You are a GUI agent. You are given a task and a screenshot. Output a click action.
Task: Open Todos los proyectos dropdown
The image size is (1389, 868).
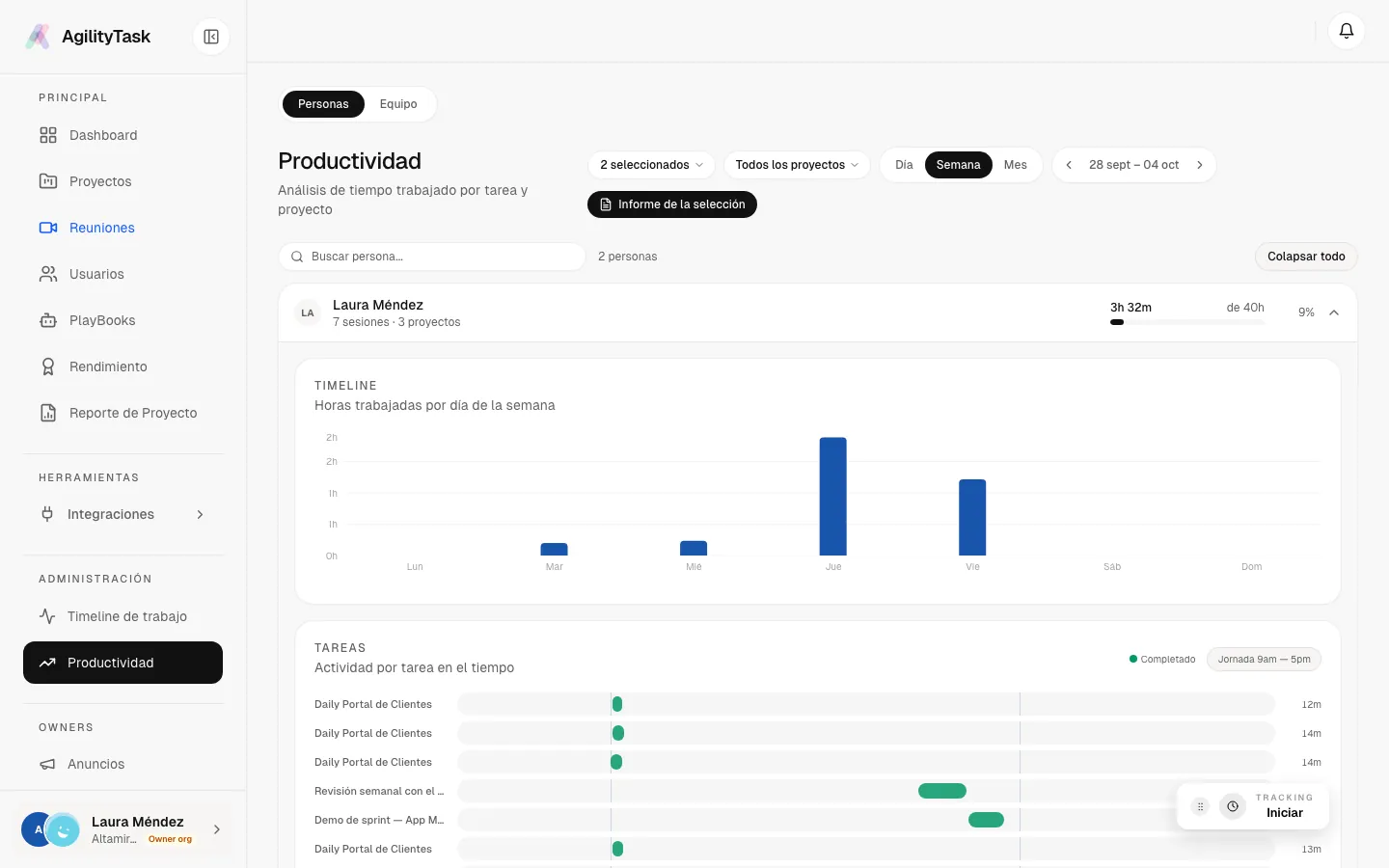pos(797,165)
